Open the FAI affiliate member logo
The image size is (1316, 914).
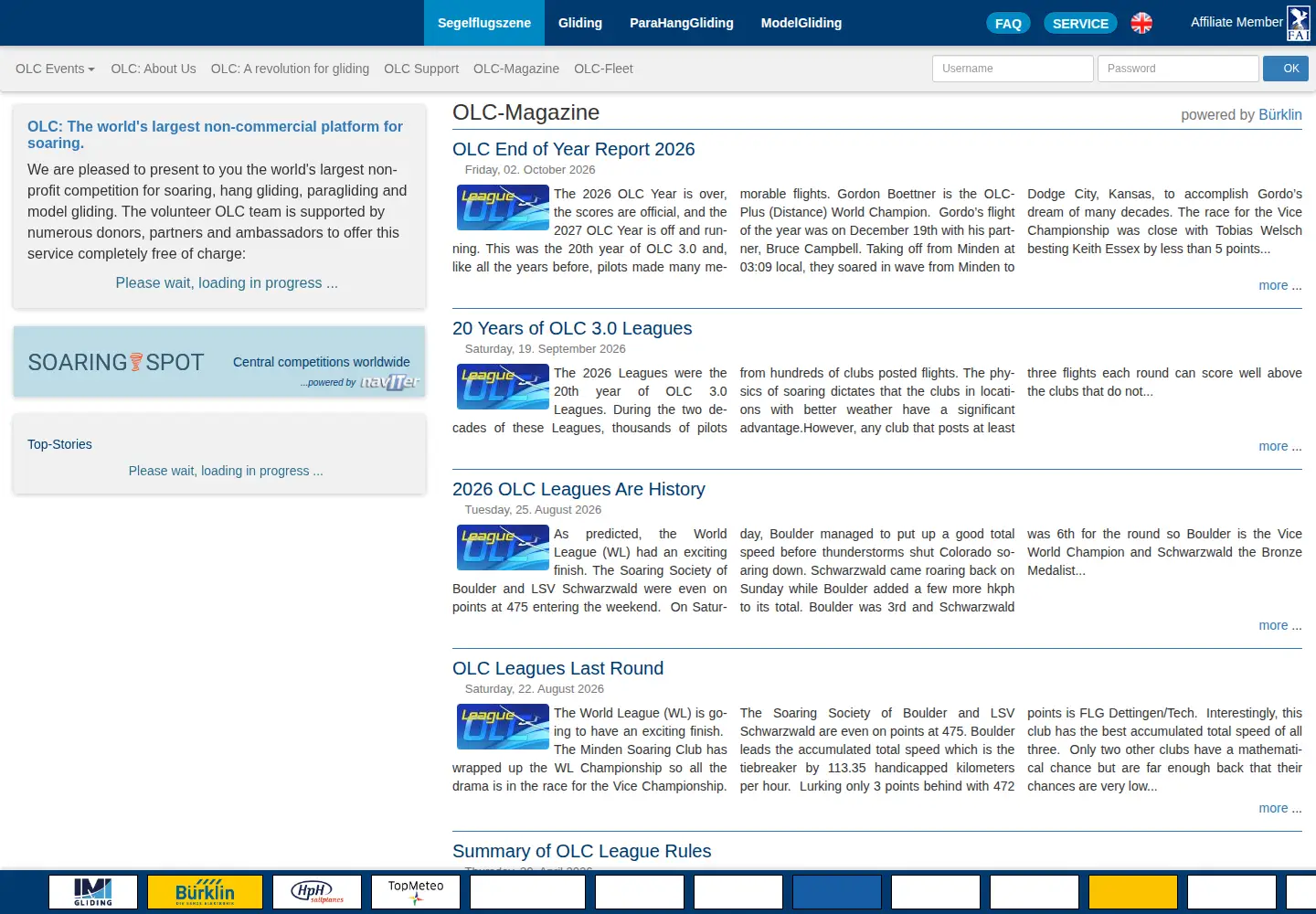click(1299, 23)
